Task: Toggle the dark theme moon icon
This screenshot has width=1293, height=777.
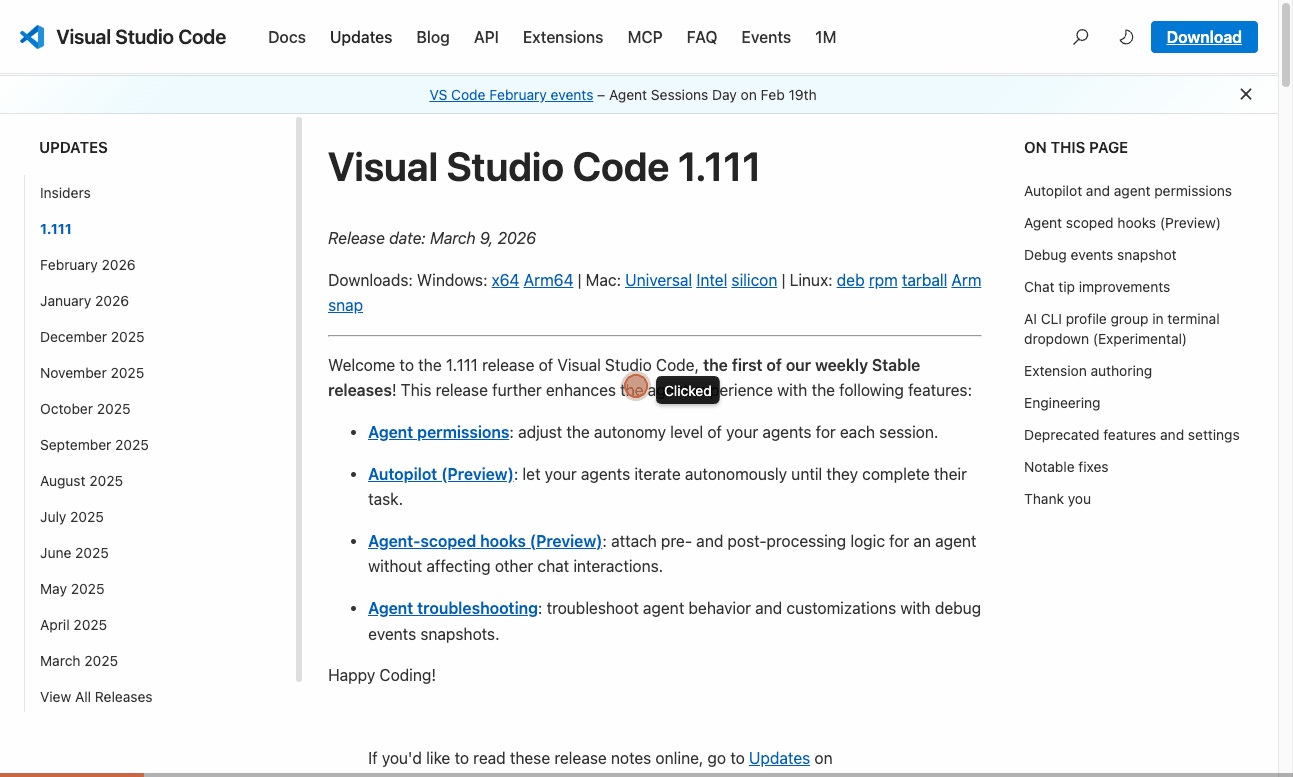Action: coord(1126,37)
